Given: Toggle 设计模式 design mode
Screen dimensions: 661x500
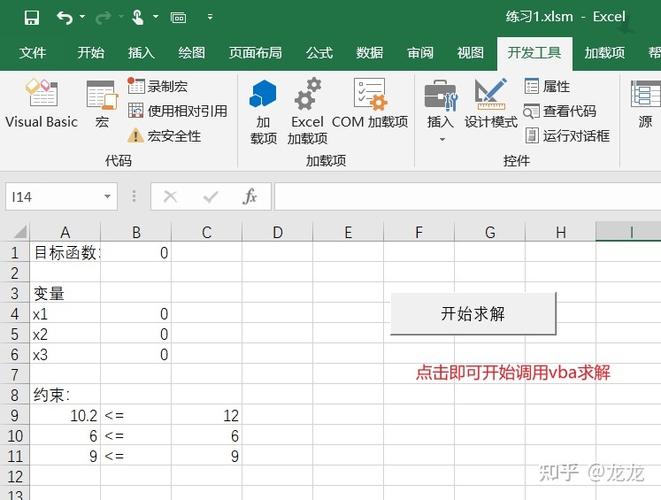Looking at the screenshot, I should pos(491,104).
